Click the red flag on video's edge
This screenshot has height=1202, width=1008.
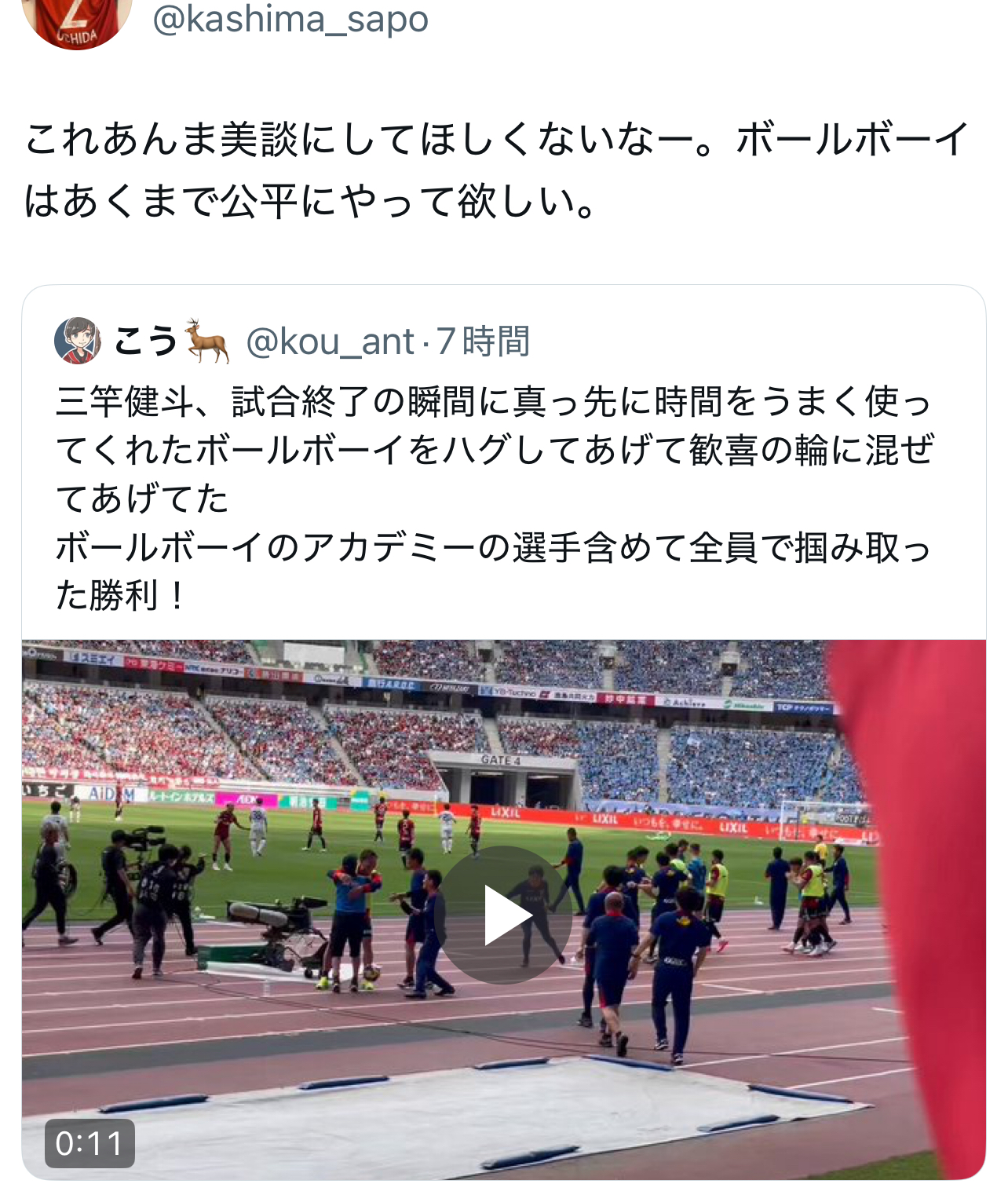coord(911,903)
